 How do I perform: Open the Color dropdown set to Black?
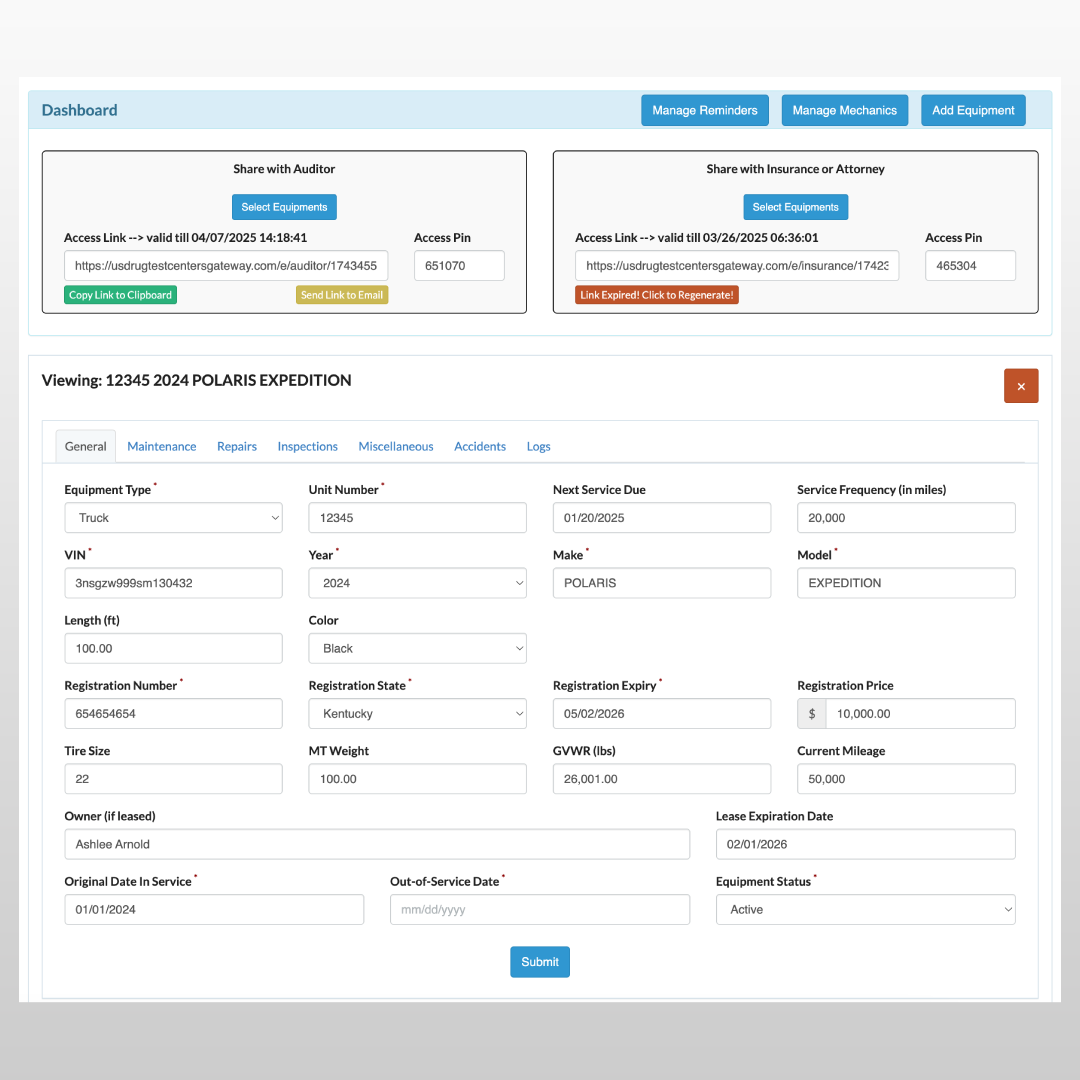pyautogui.click(x=417, y=649)
